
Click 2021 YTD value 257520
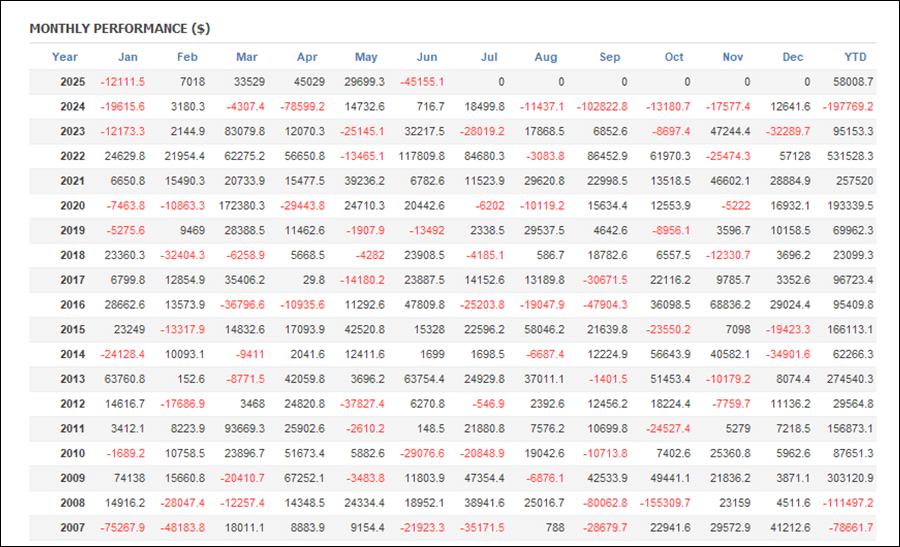pyautogui.click(x=854, y=181)
